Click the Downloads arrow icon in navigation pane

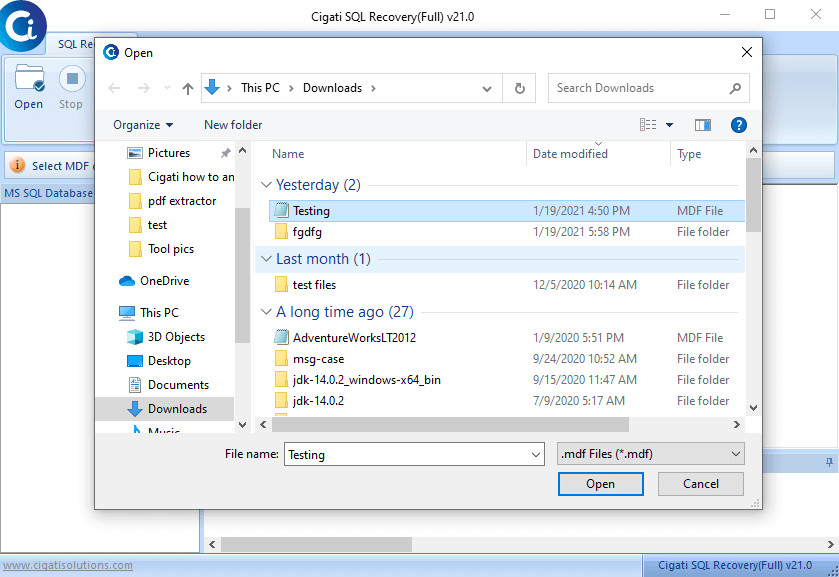pos(135,409)
